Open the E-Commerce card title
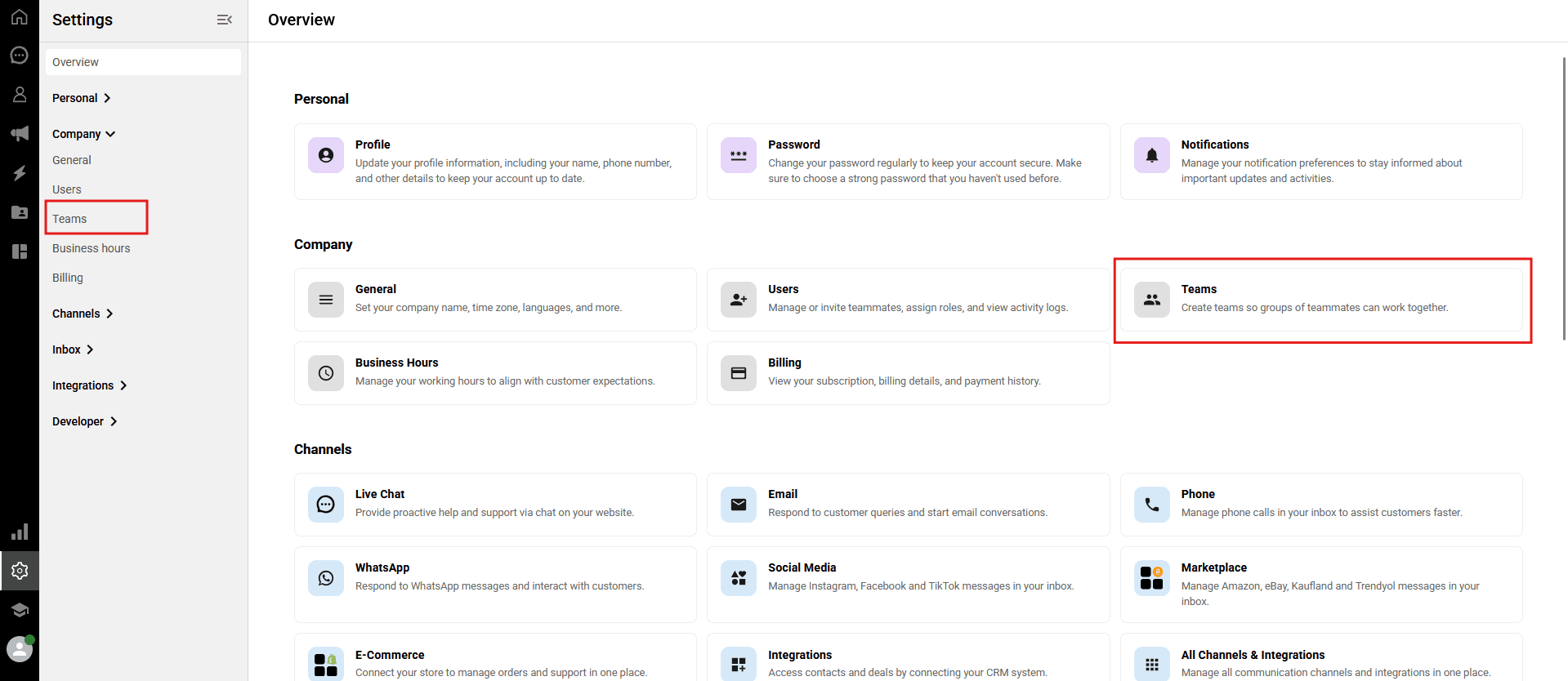 point(390,655)
